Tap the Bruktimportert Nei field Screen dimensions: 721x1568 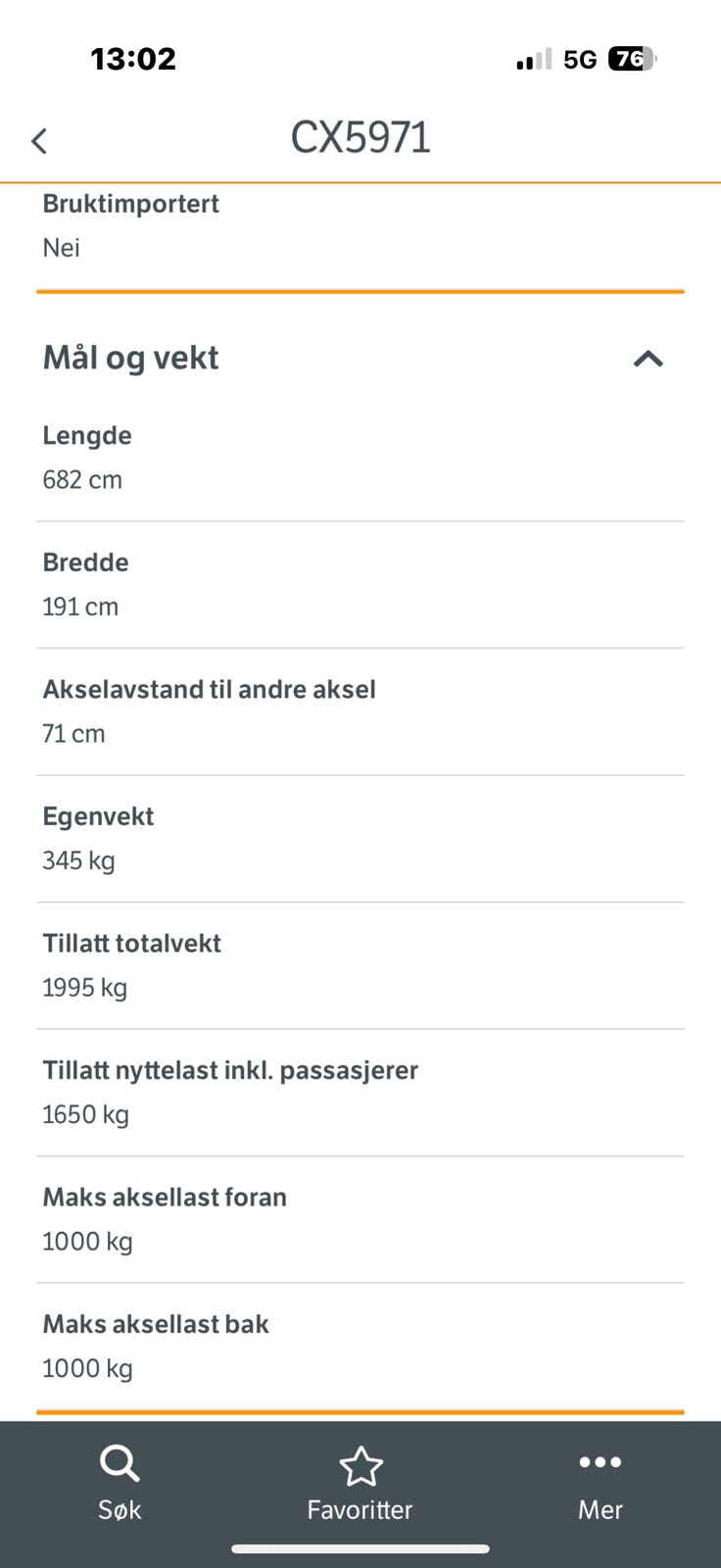point(360,226)
